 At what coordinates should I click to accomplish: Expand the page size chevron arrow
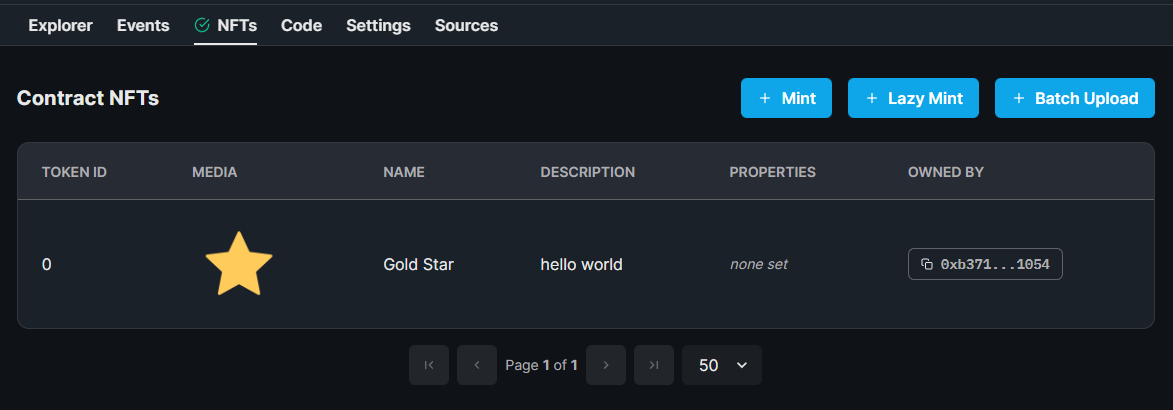coord(742,365)
